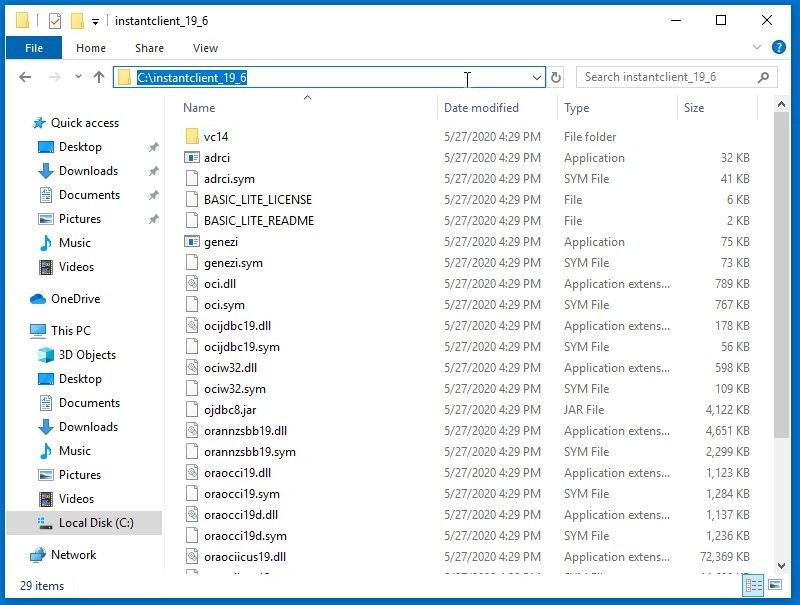Open the address bar history dropdown
This screenshot has height=605, width=800.
click(537, 78)
